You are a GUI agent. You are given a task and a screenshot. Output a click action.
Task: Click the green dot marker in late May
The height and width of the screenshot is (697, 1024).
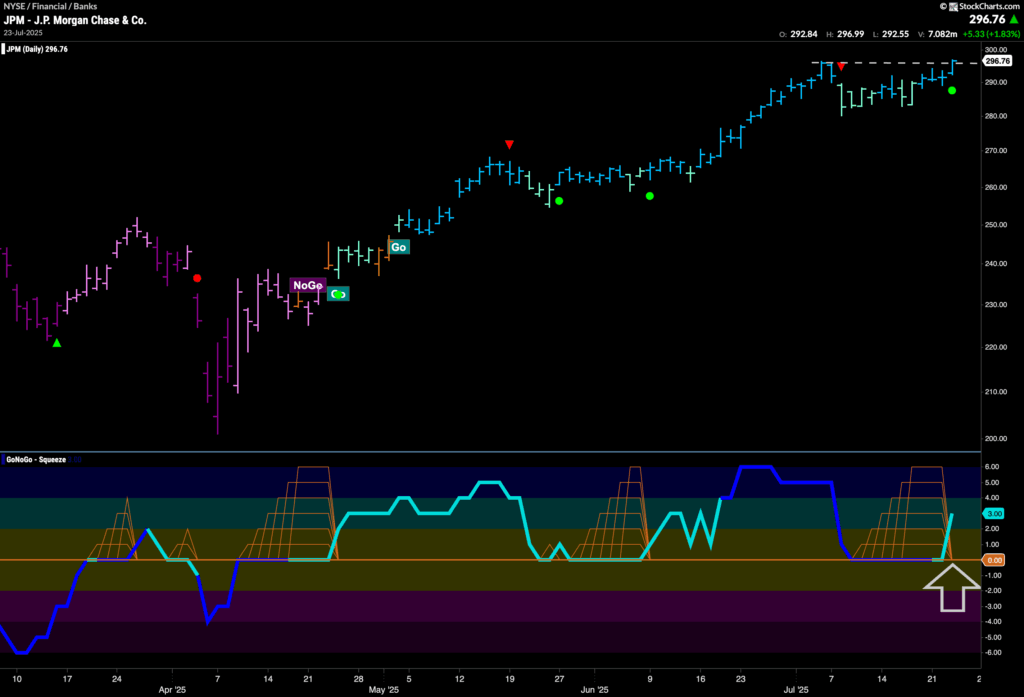click(x=559, y=201)
